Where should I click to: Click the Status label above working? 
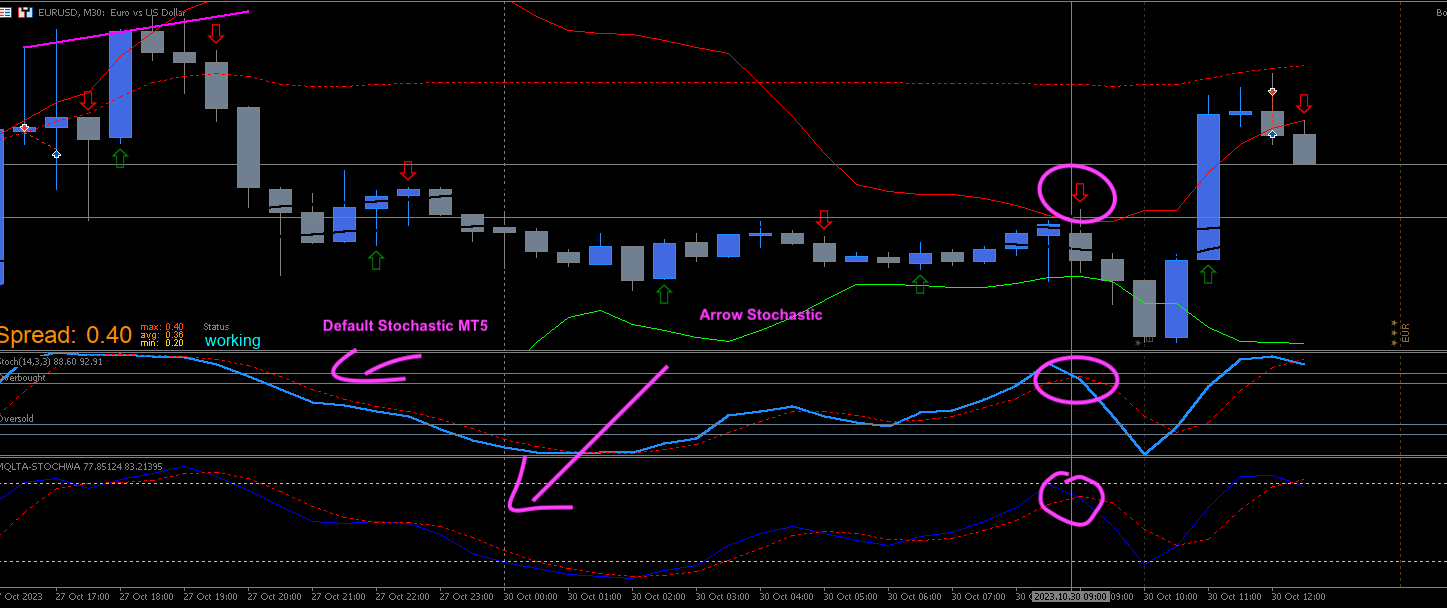216,327
